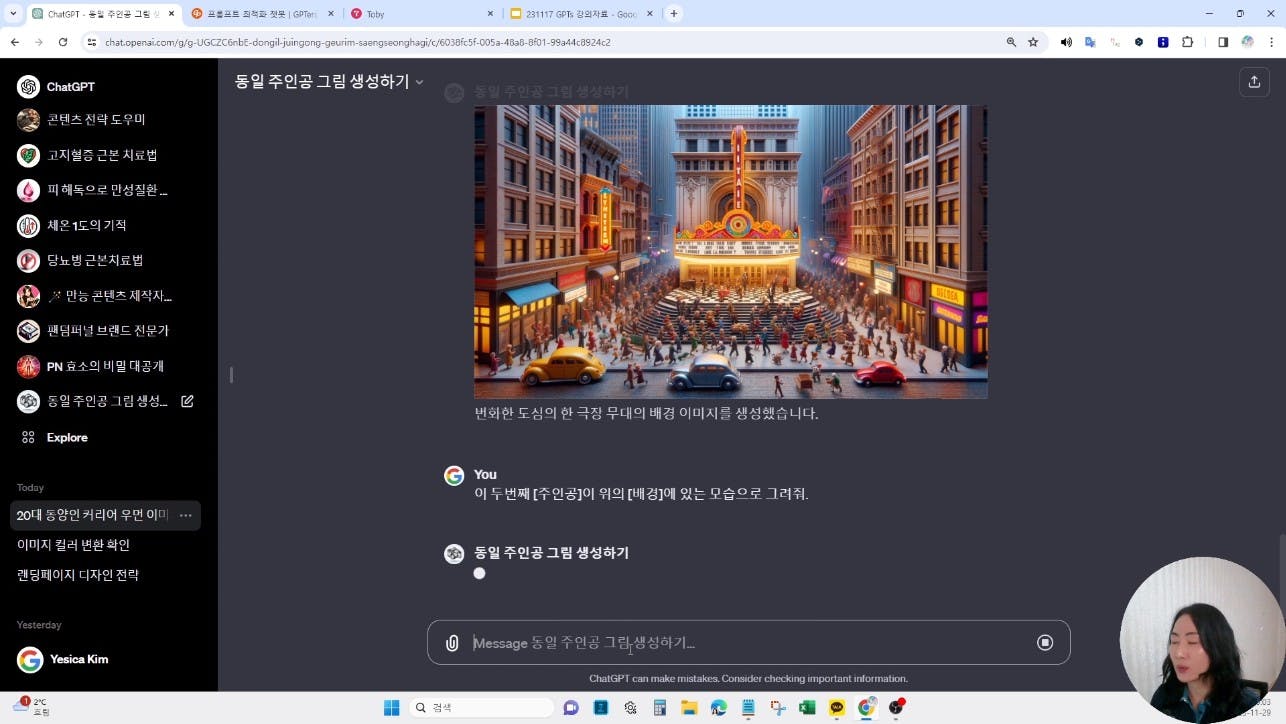
Task: Click the browser address bar URL
Action: pyautogui.click(x=357, y=43)
